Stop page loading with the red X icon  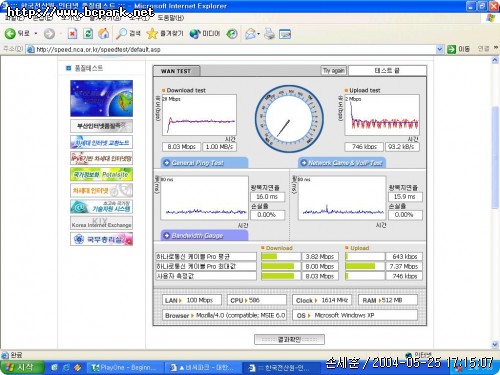pyautogui.click(x=72, y=34)
